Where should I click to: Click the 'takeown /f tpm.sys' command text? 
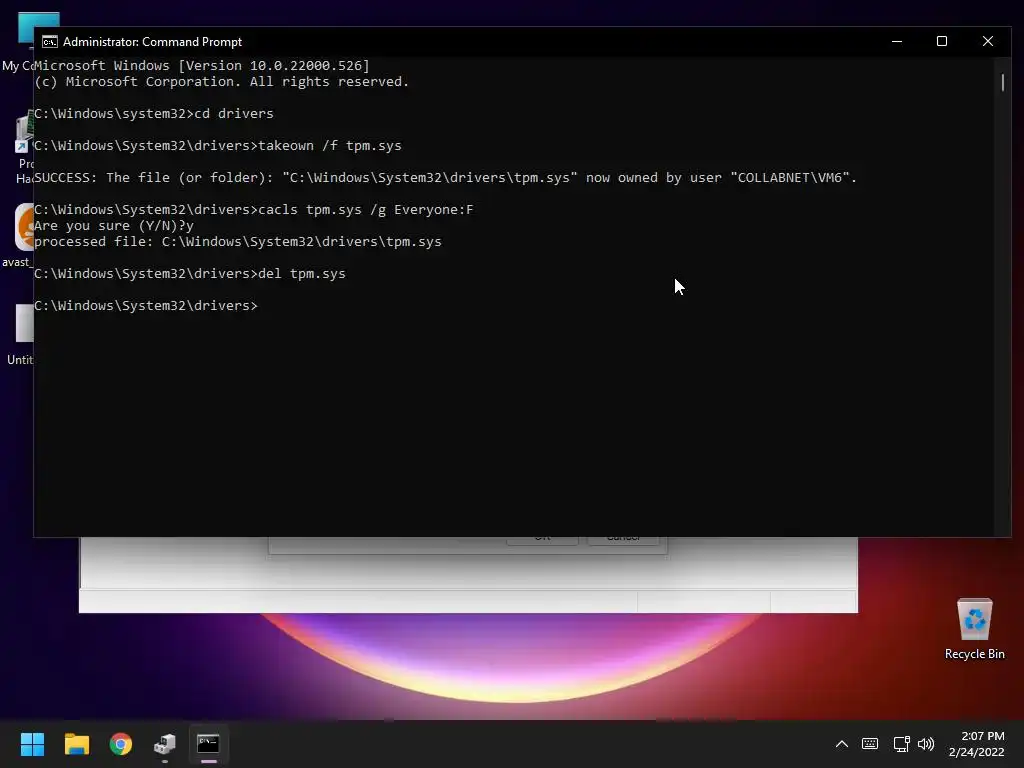[330, 146]
